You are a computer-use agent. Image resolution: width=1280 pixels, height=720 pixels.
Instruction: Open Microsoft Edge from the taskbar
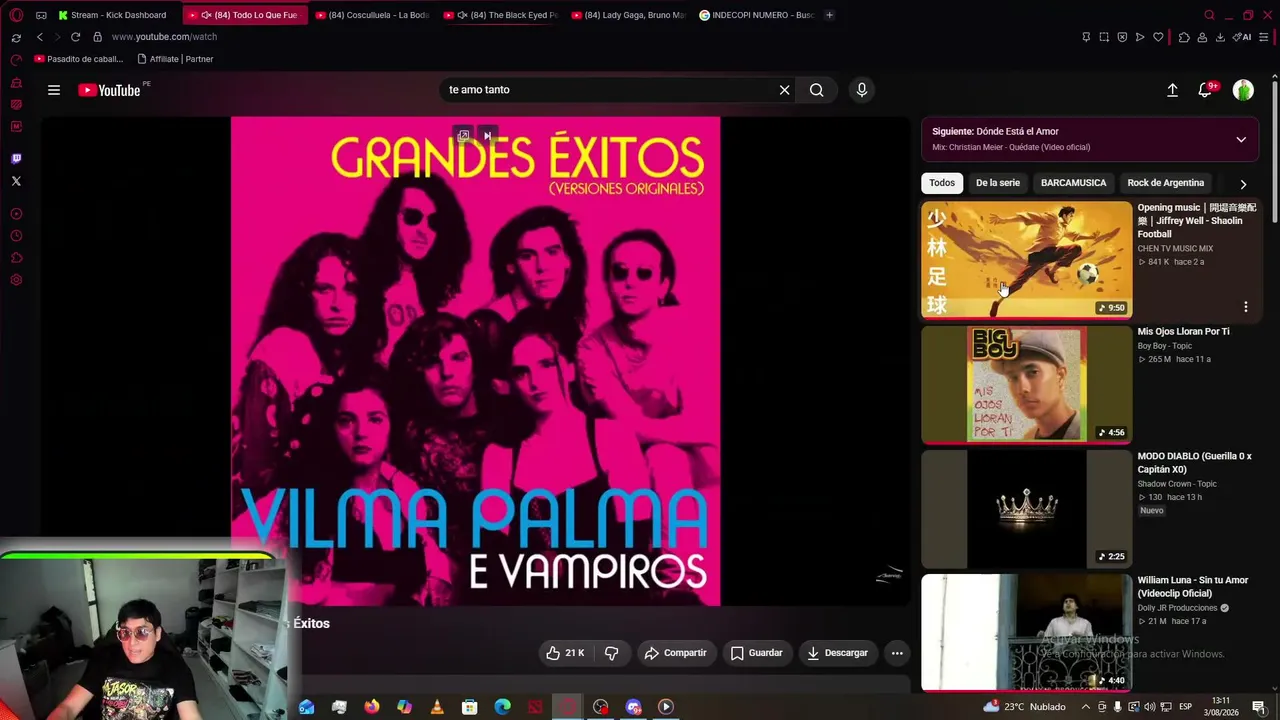pyautogui.click(x=502, y=707)
